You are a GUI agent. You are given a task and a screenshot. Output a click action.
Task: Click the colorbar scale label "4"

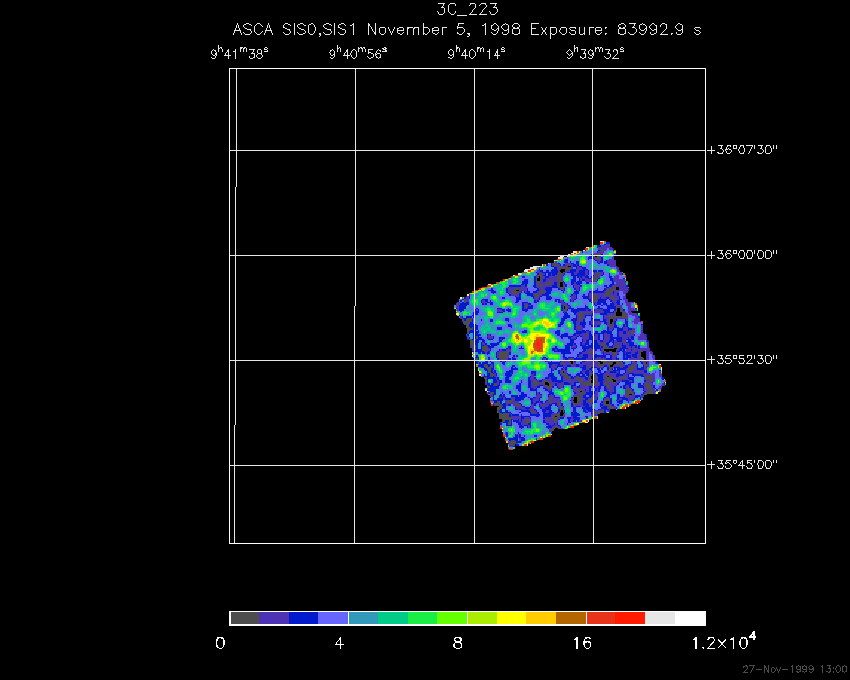339,644
